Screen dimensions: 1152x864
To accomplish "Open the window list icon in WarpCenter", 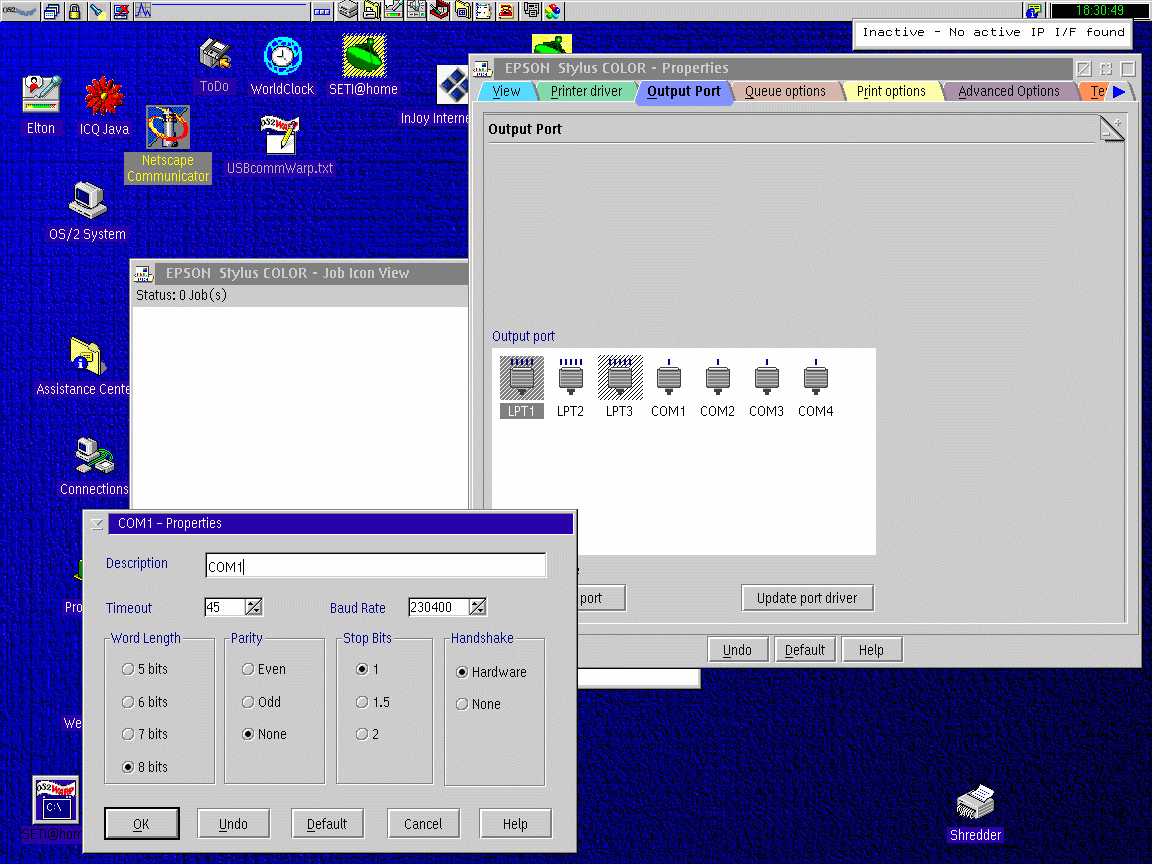I will click(x=52, y=10).
